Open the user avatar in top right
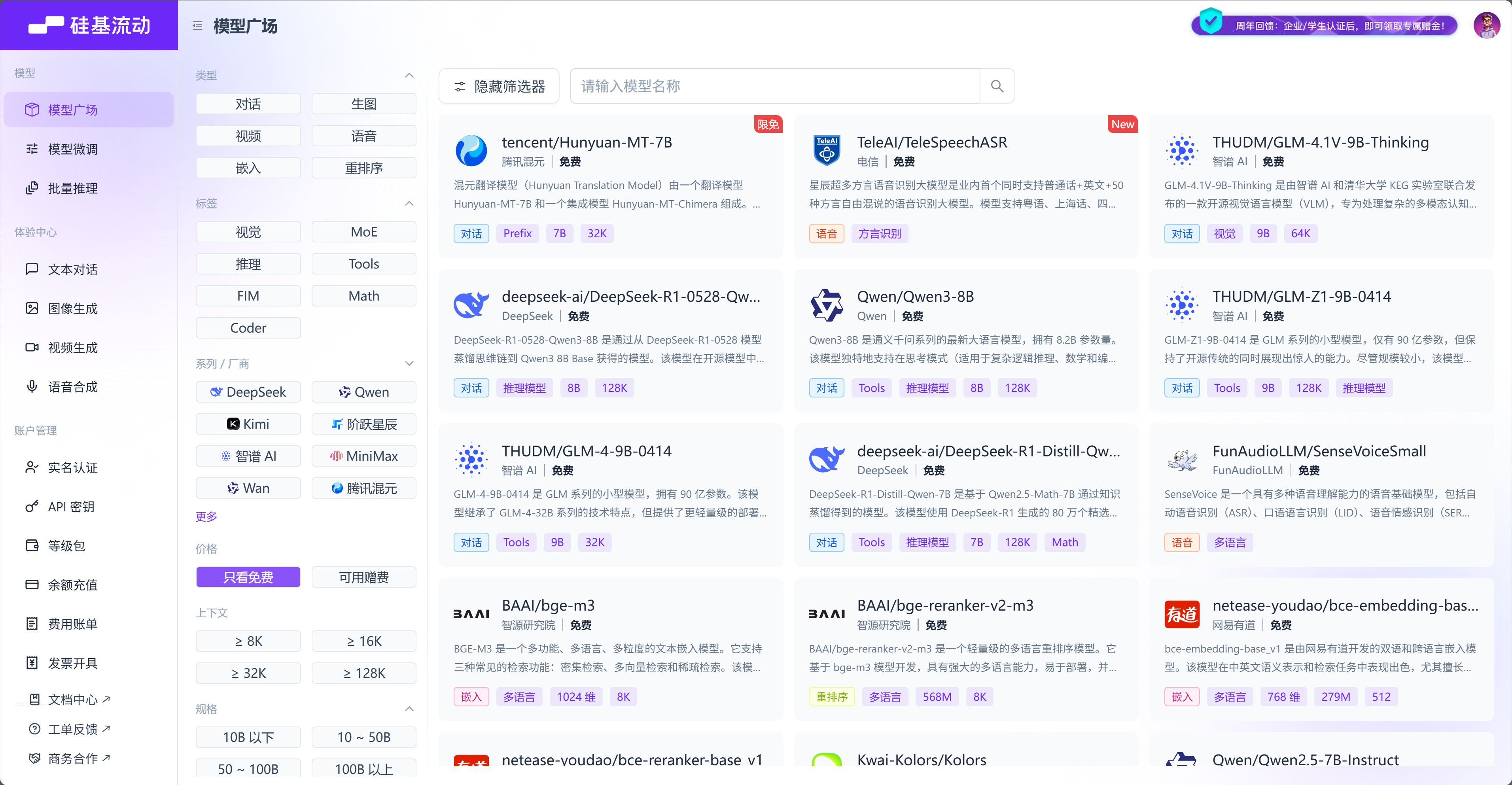Image resolution: width=1512 pixels, height=785 pixels. pos(1486,26)
